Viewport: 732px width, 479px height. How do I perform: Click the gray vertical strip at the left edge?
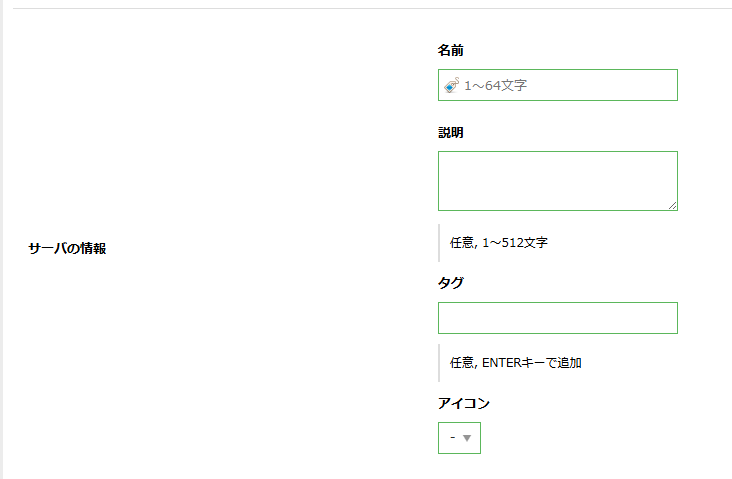pos(2,240)
